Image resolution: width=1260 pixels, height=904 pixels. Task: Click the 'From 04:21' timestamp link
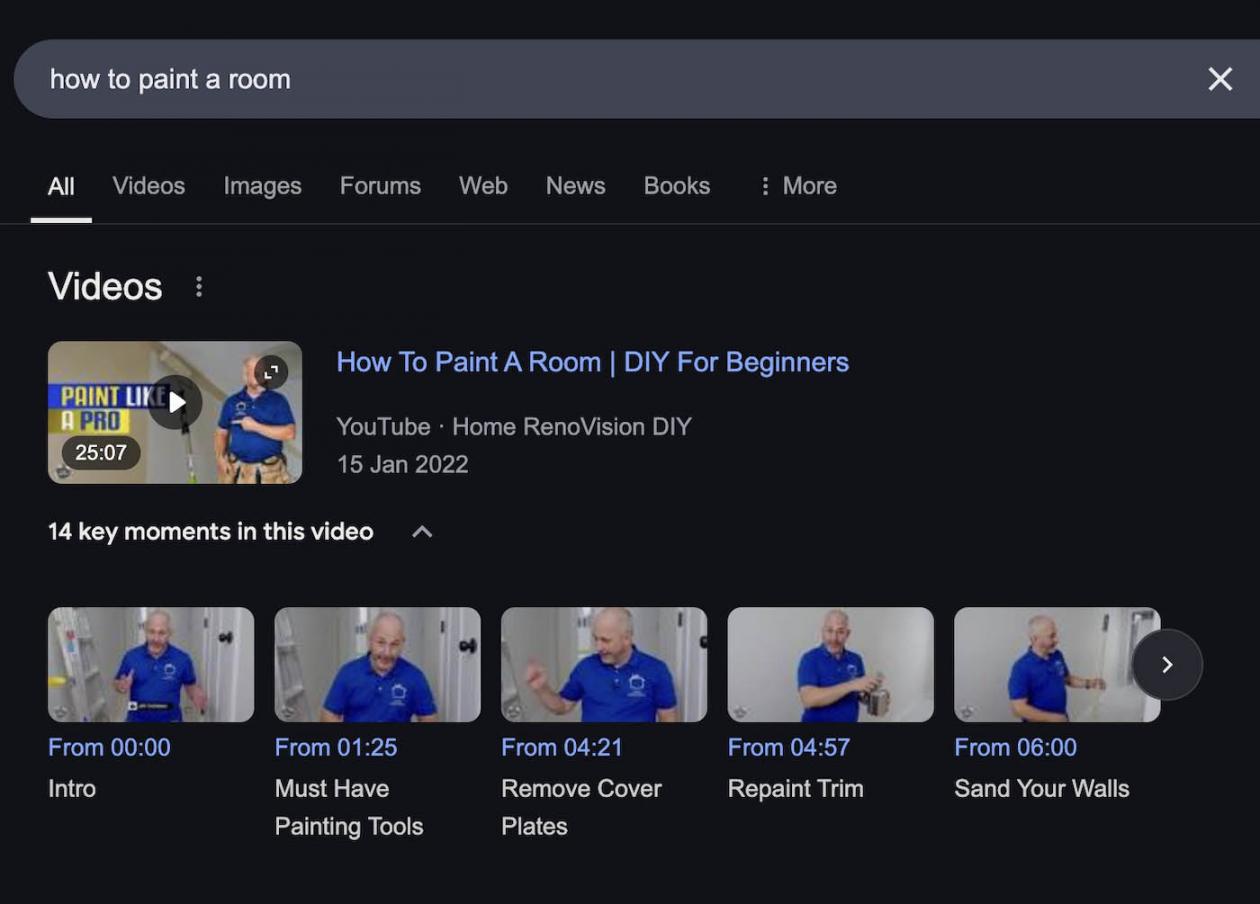tap(561, 747)
